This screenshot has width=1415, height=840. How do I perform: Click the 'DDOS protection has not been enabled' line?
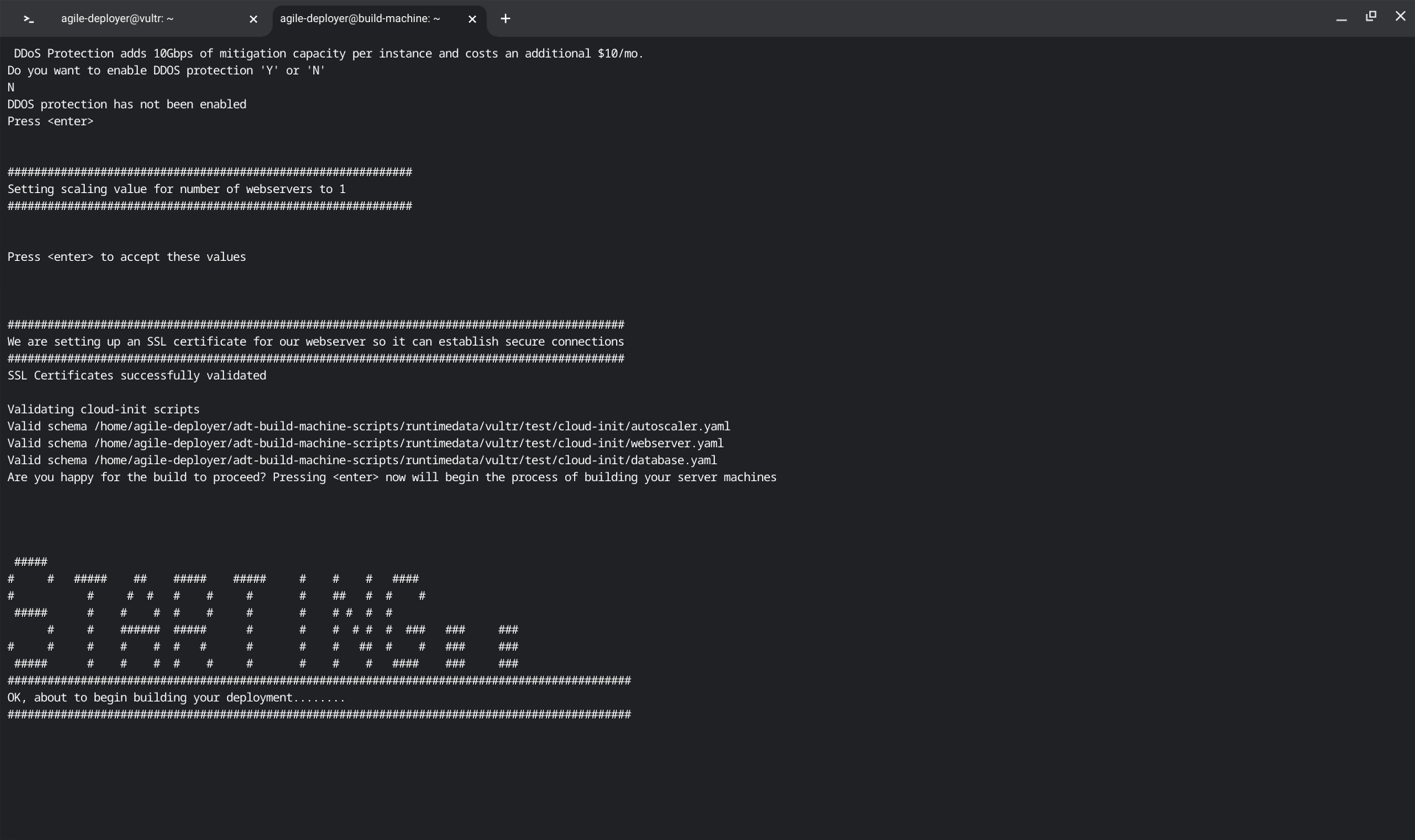coord(127,105)
